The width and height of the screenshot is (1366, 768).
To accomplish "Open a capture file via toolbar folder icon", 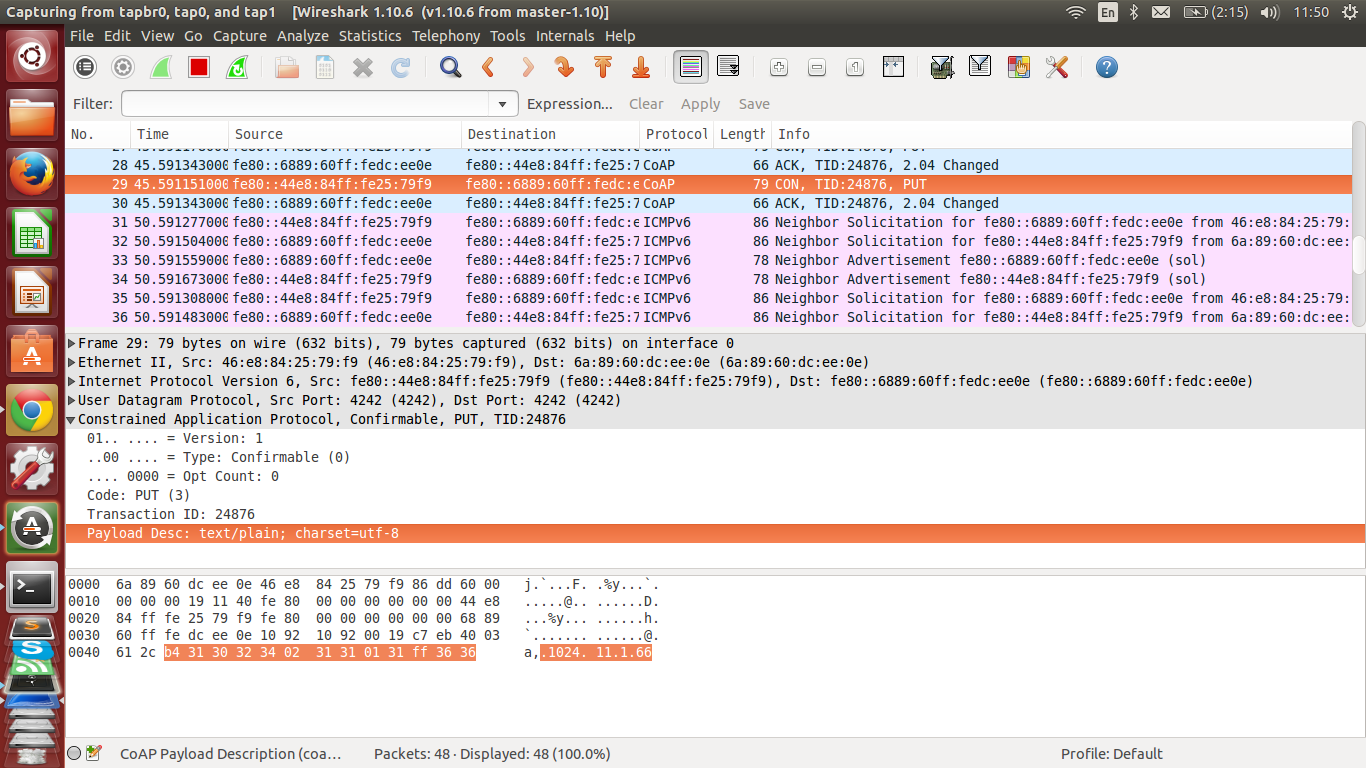I will (x=287, y=67).
